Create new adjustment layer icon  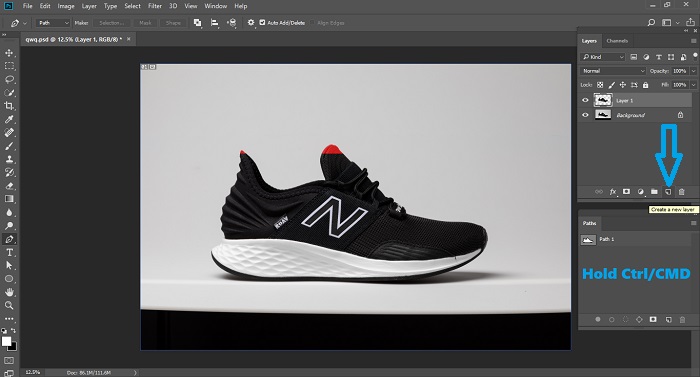[641, 192]
